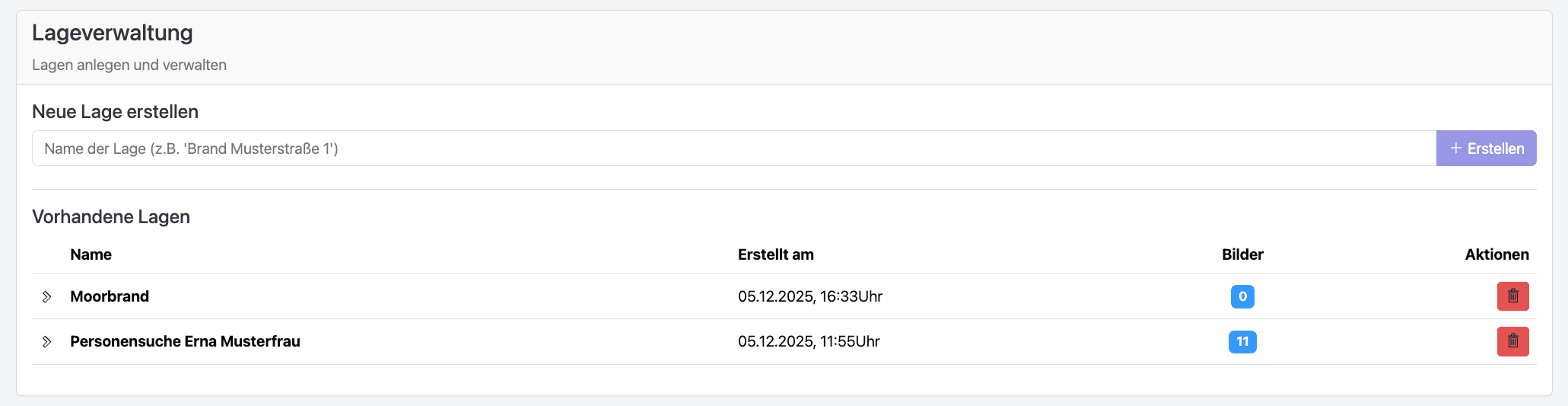Click the blue badge showing 11 images
Viewport: 1568px width, 406px height.
[1242, 341]
